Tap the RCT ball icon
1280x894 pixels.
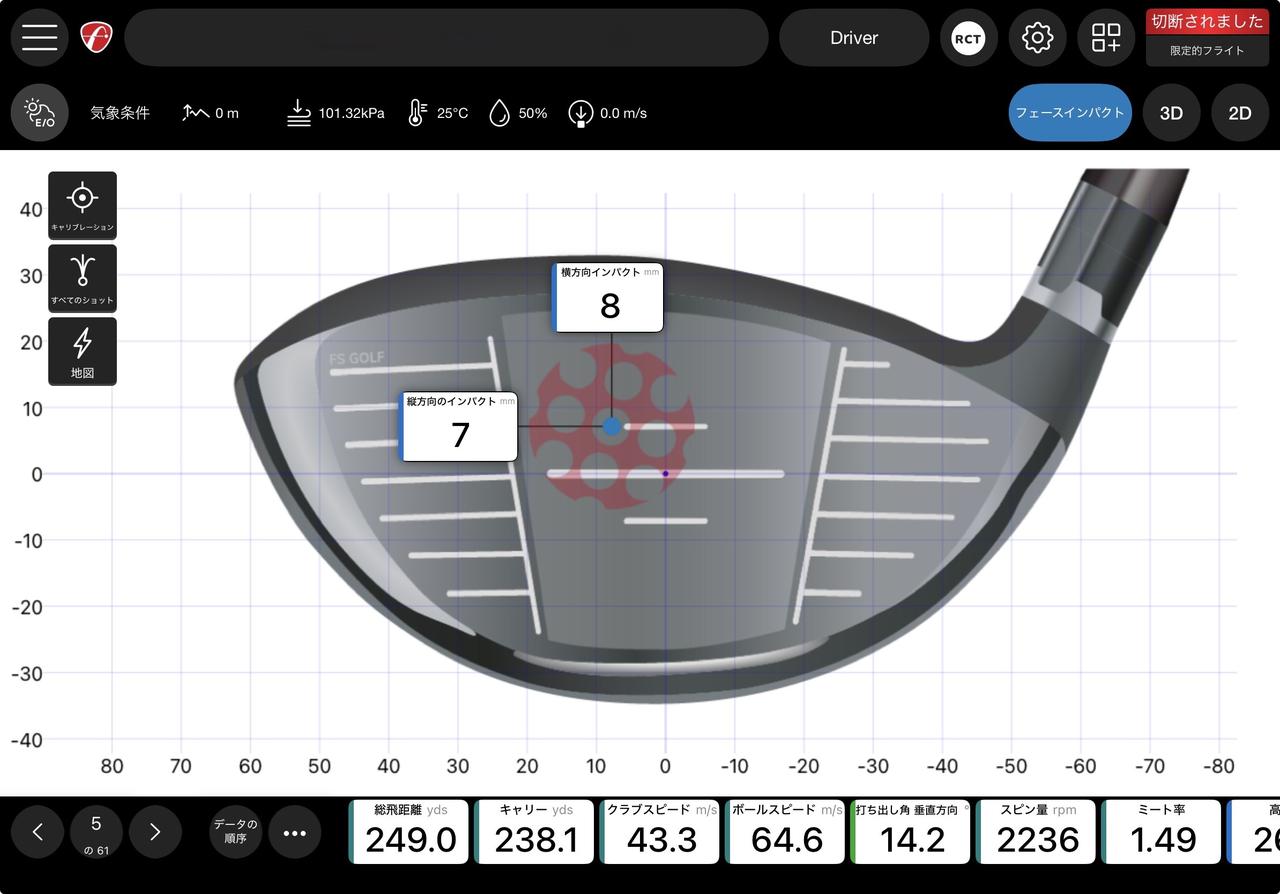click(967, 38)
